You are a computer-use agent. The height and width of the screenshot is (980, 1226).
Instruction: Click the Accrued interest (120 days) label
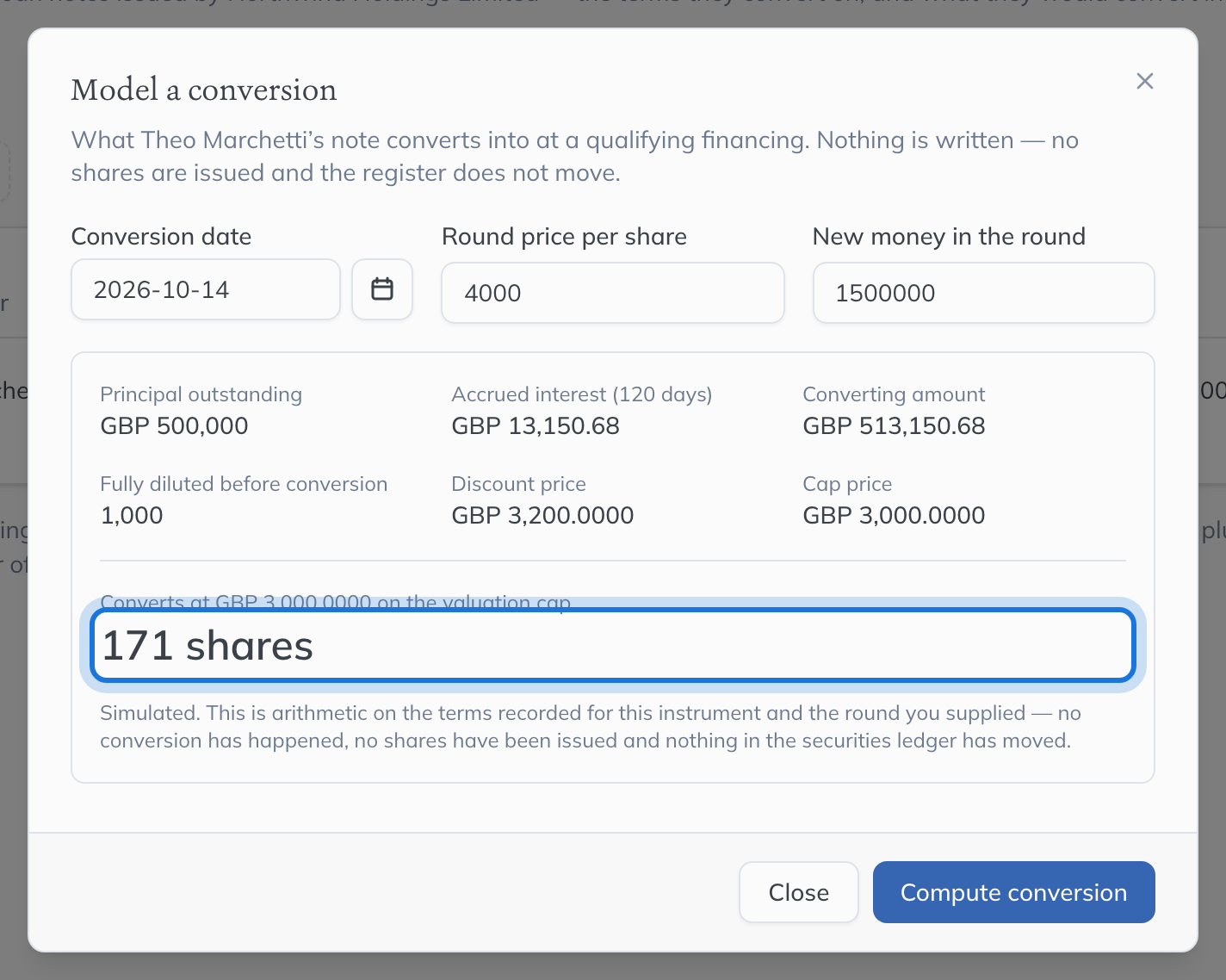pos(582,394)
